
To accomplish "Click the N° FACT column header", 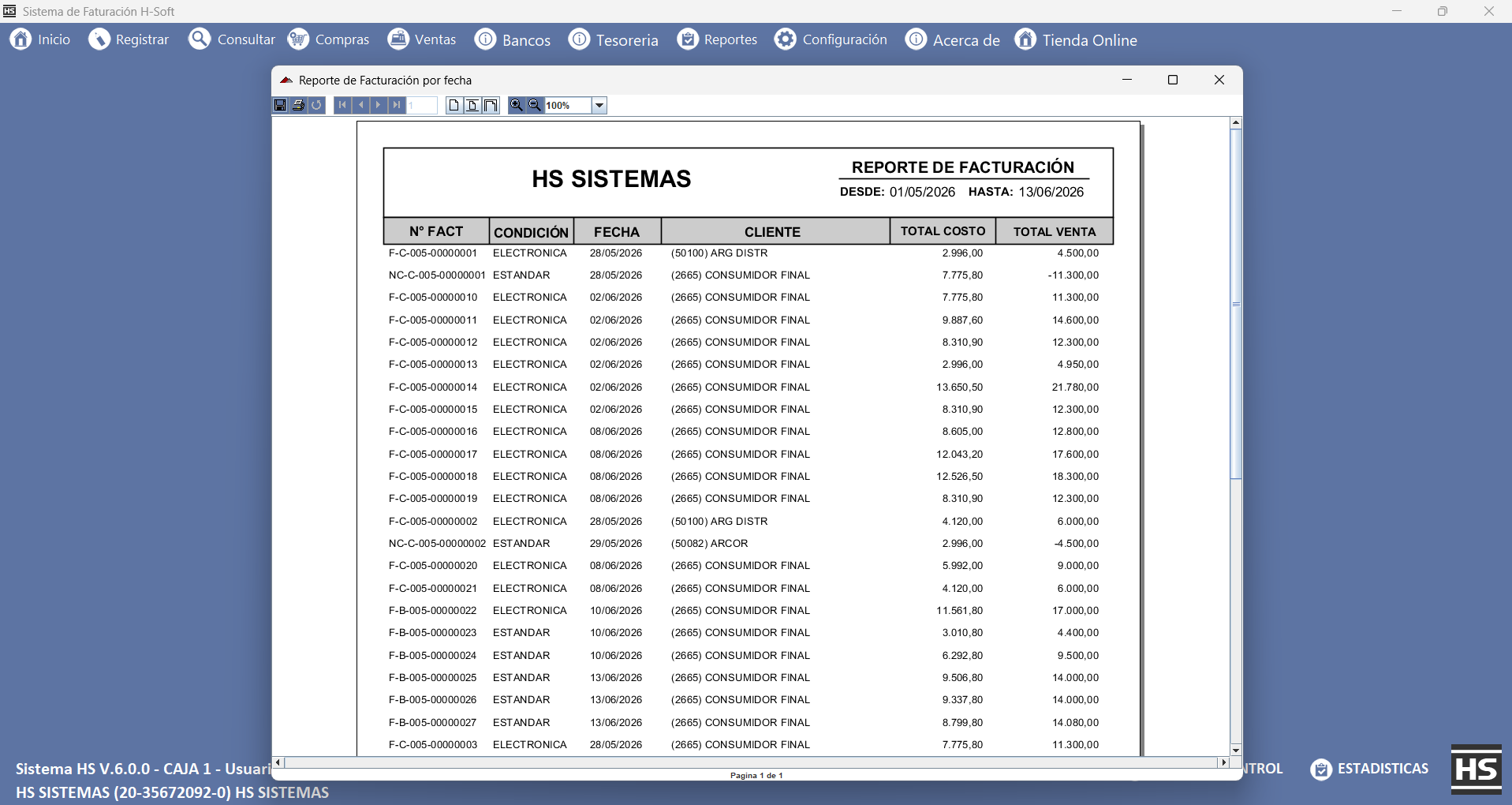I will point(436,231).
